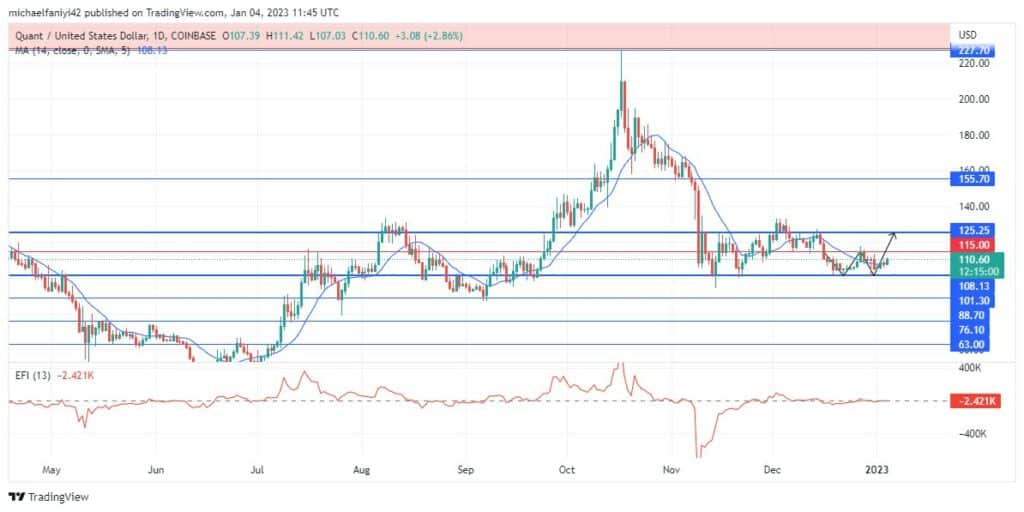1024x512 pixels.
Task: Select the 88.70 price level label
Action: tap(972, 315)
